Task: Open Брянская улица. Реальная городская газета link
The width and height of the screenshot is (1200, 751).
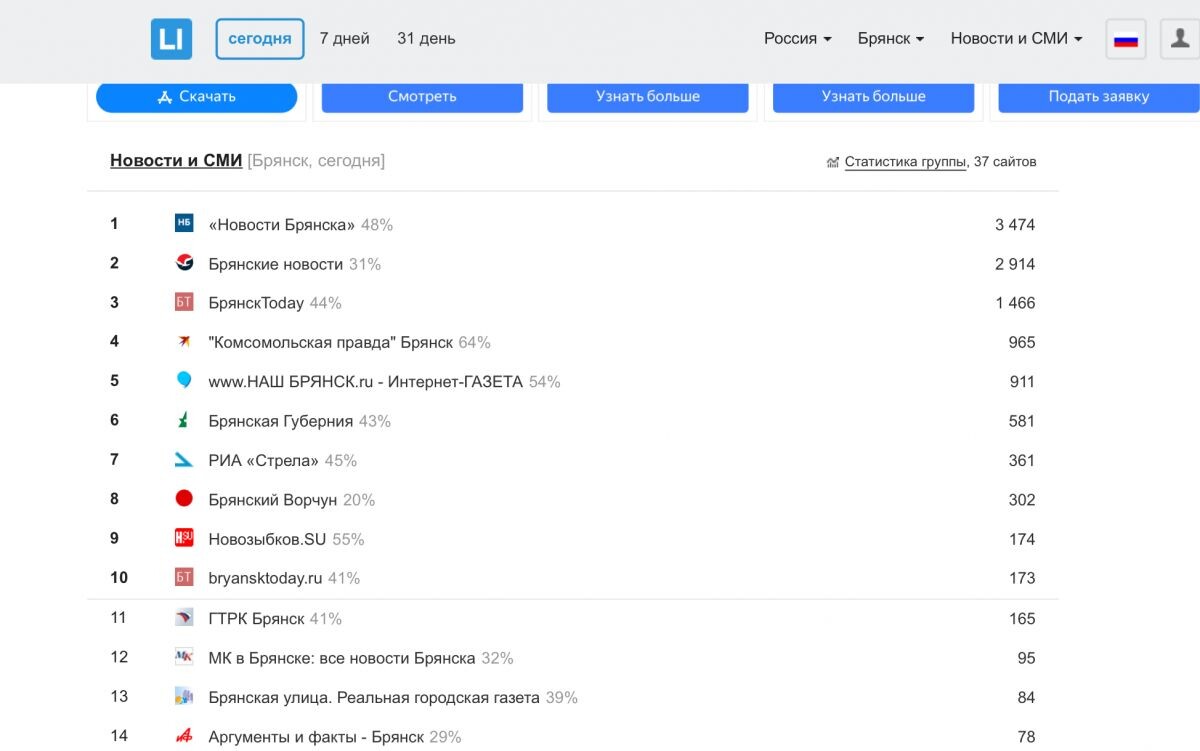Action: coord(374,698)
